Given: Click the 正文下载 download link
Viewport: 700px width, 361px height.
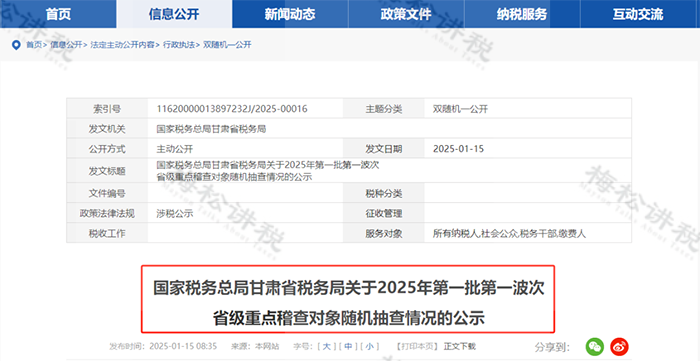Looking at the screenshot, I should tap(459, 346).
